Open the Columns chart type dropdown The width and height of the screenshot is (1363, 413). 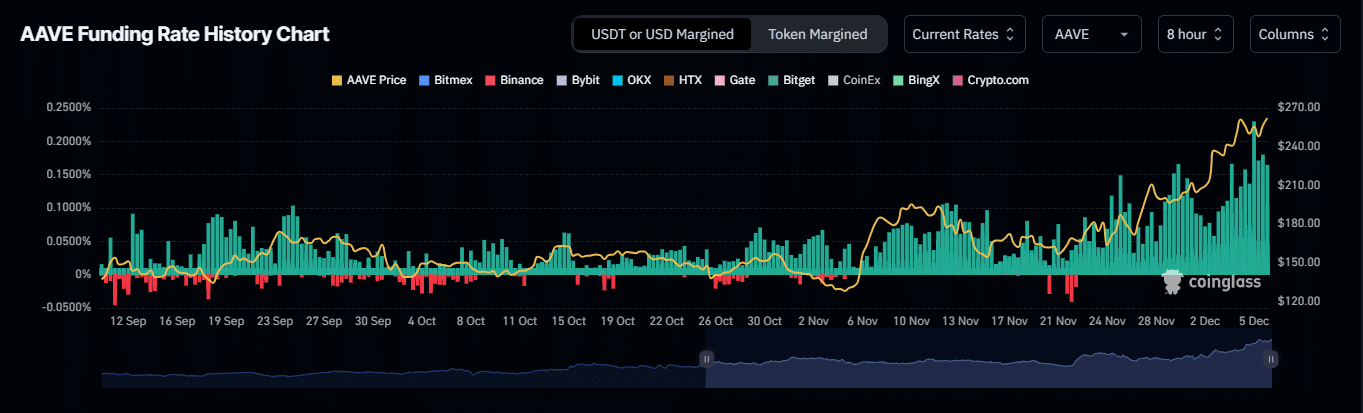click(x=1295, y=34)
